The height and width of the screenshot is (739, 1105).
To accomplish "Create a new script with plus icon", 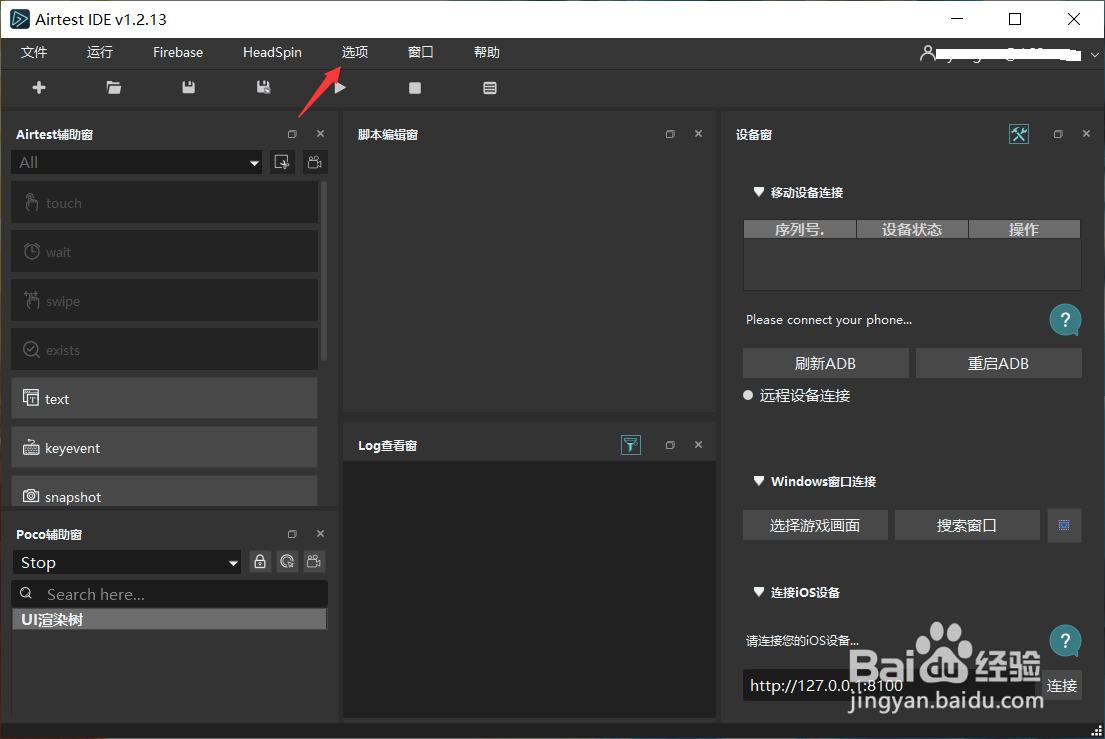I will tap(39, 87).
